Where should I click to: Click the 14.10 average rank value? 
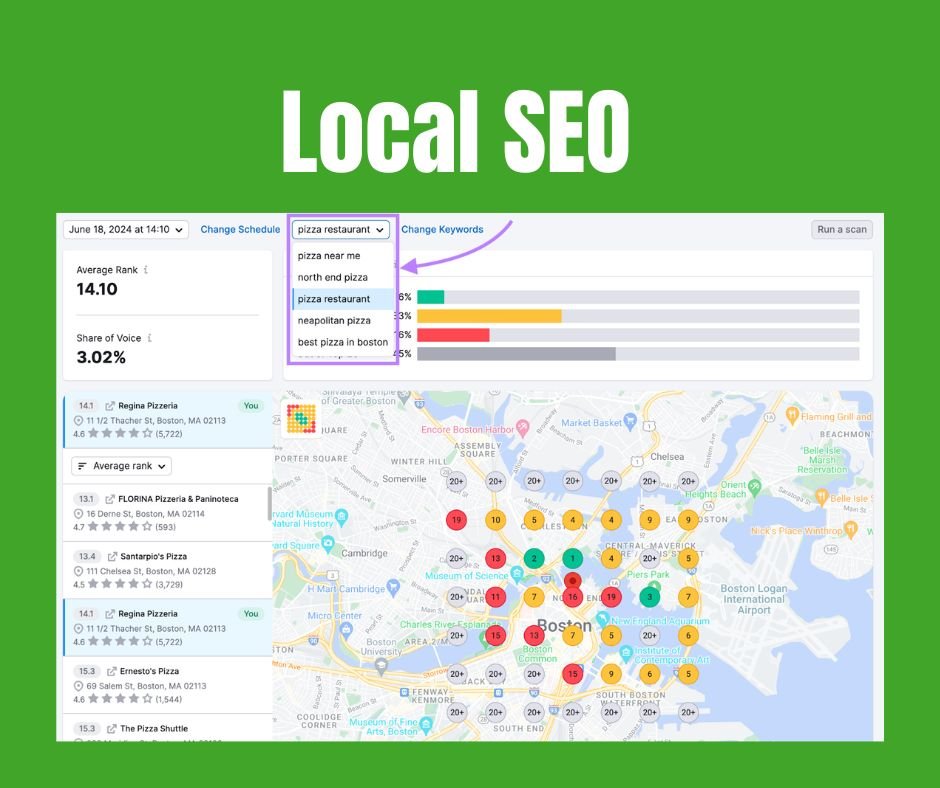tap(97, 289)
